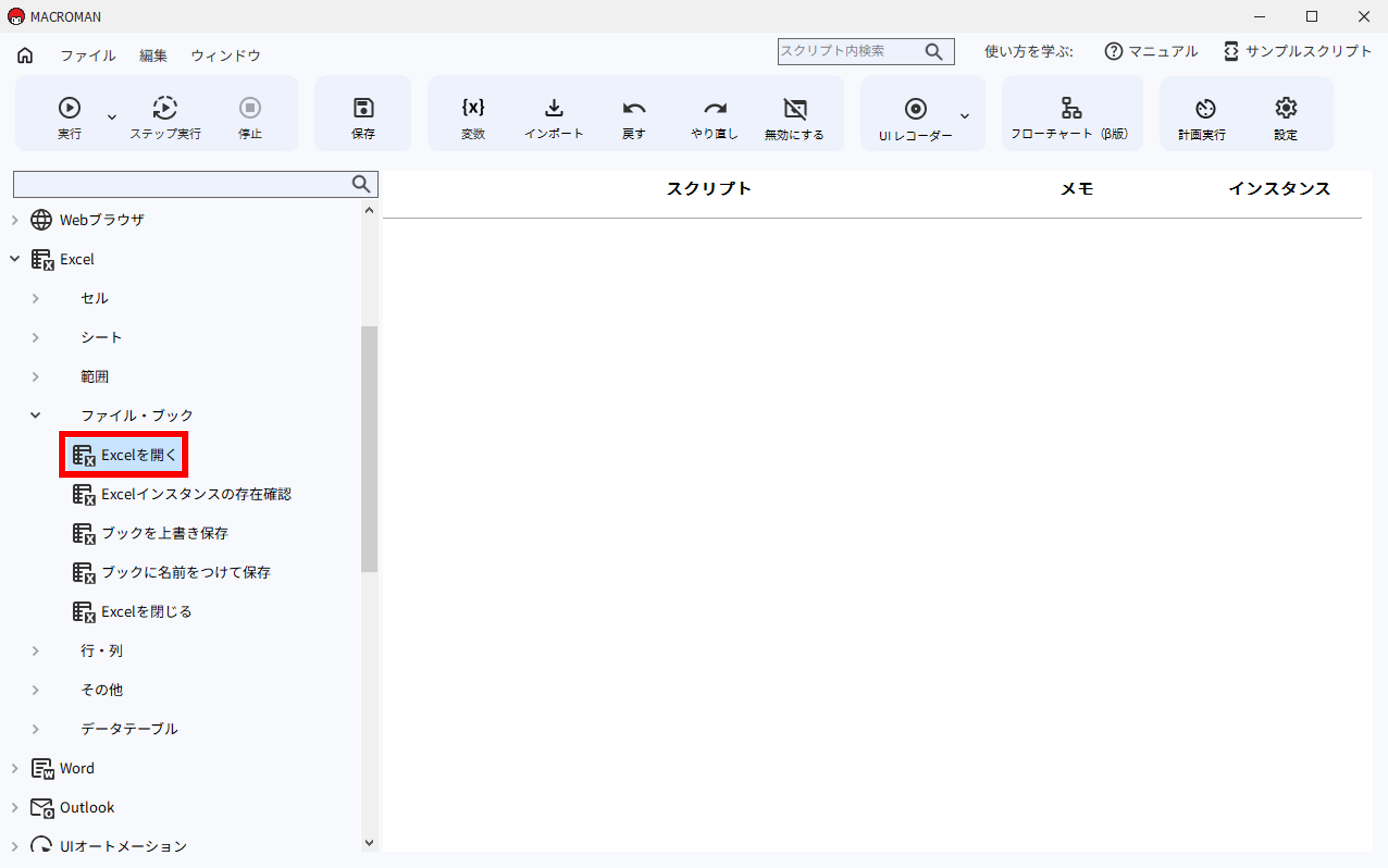This screenshot has width=1388, height=868.
Task: Select ブックに名前をつけて保存 action
Action: click(x=171, y=572)
